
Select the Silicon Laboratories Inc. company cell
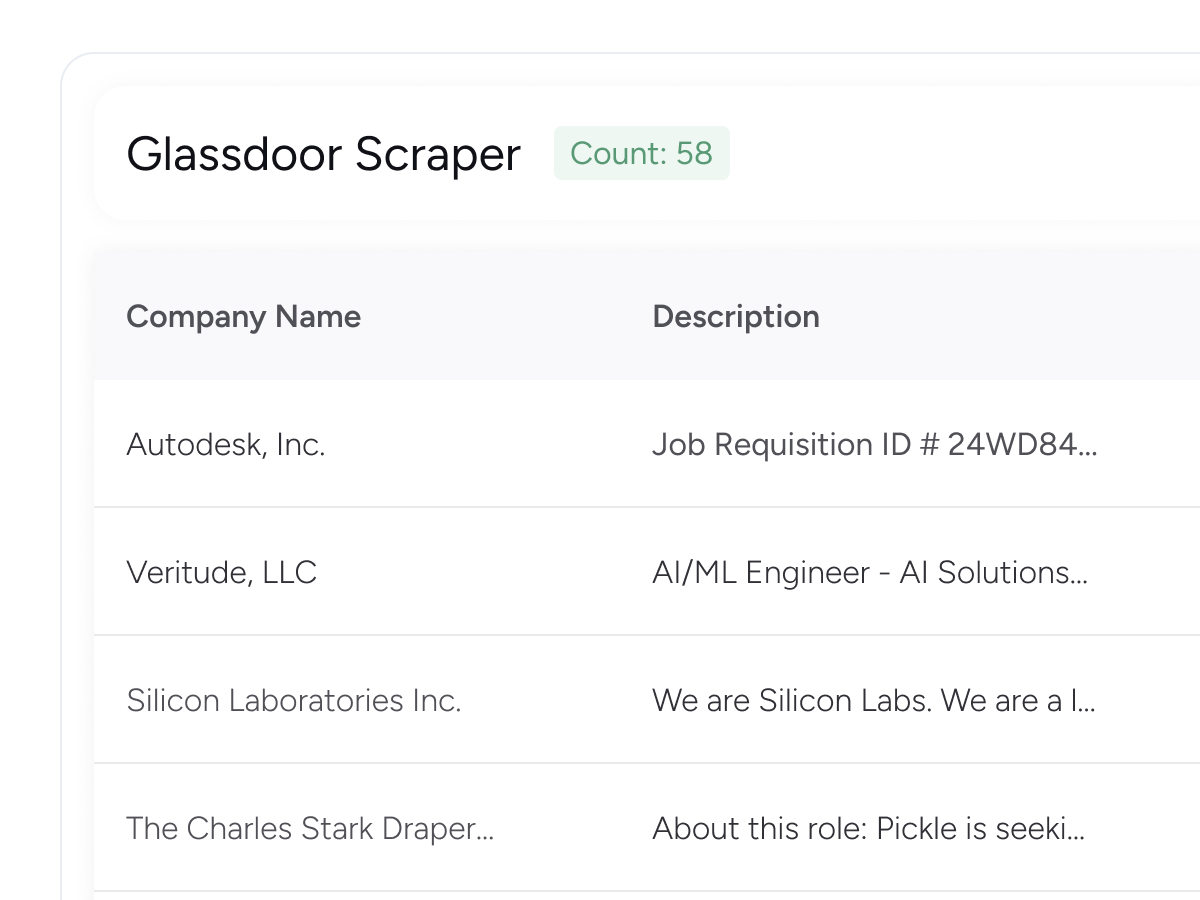click(x=294, y=700)
